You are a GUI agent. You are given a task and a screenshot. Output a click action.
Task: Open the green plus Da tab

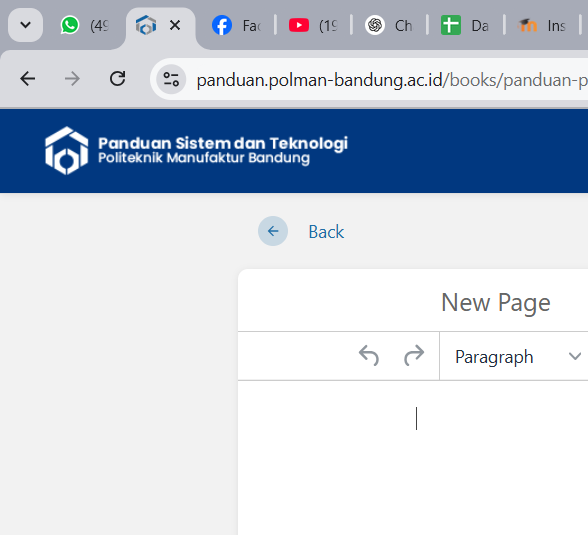465,25
